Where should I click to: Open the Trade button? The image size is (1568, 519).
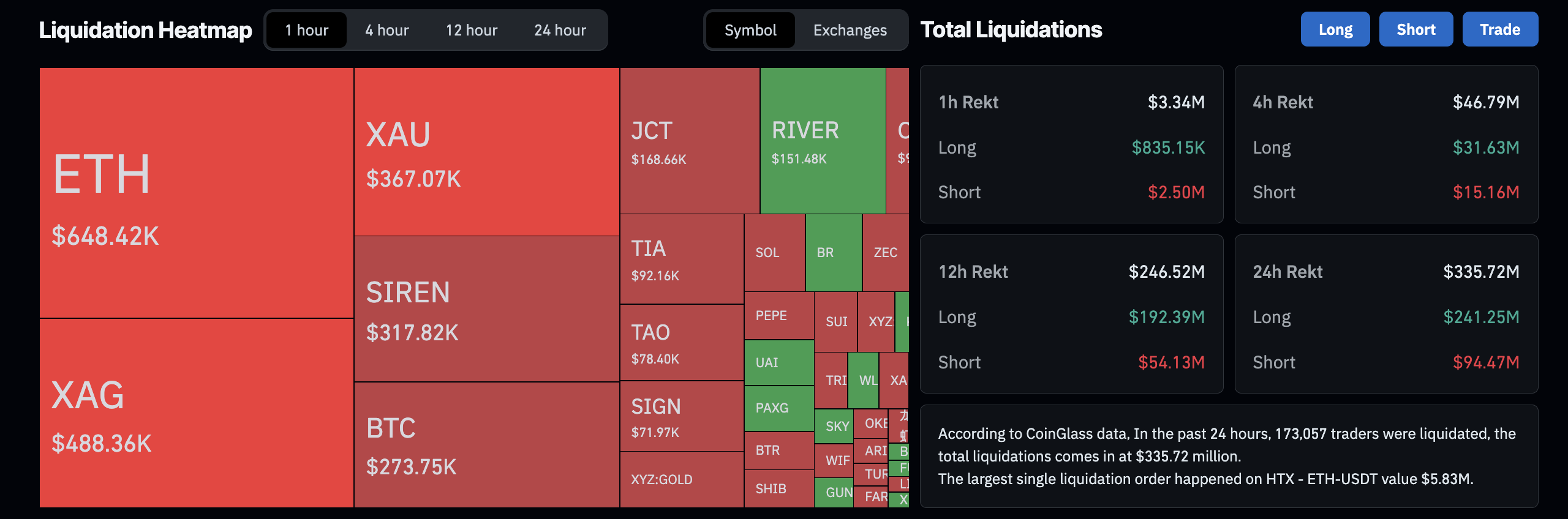[1499, 29]
